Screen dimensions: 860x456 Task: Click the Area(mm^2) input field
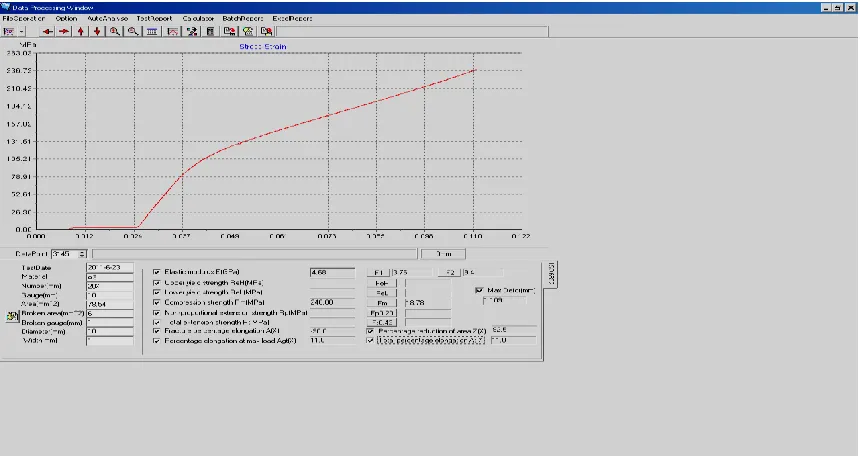[x=110, y=304]
